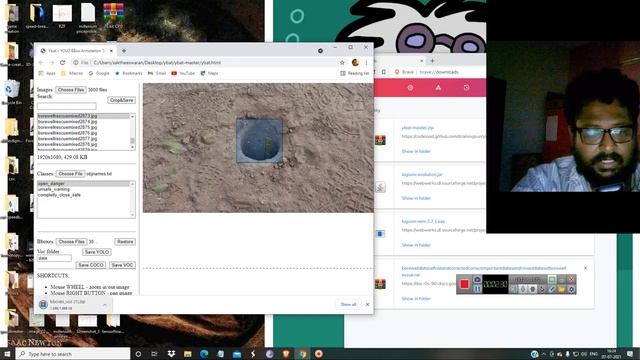640x360 pixels.
Task: Open the Gmail bookmark
Action: tap(157, 73)
